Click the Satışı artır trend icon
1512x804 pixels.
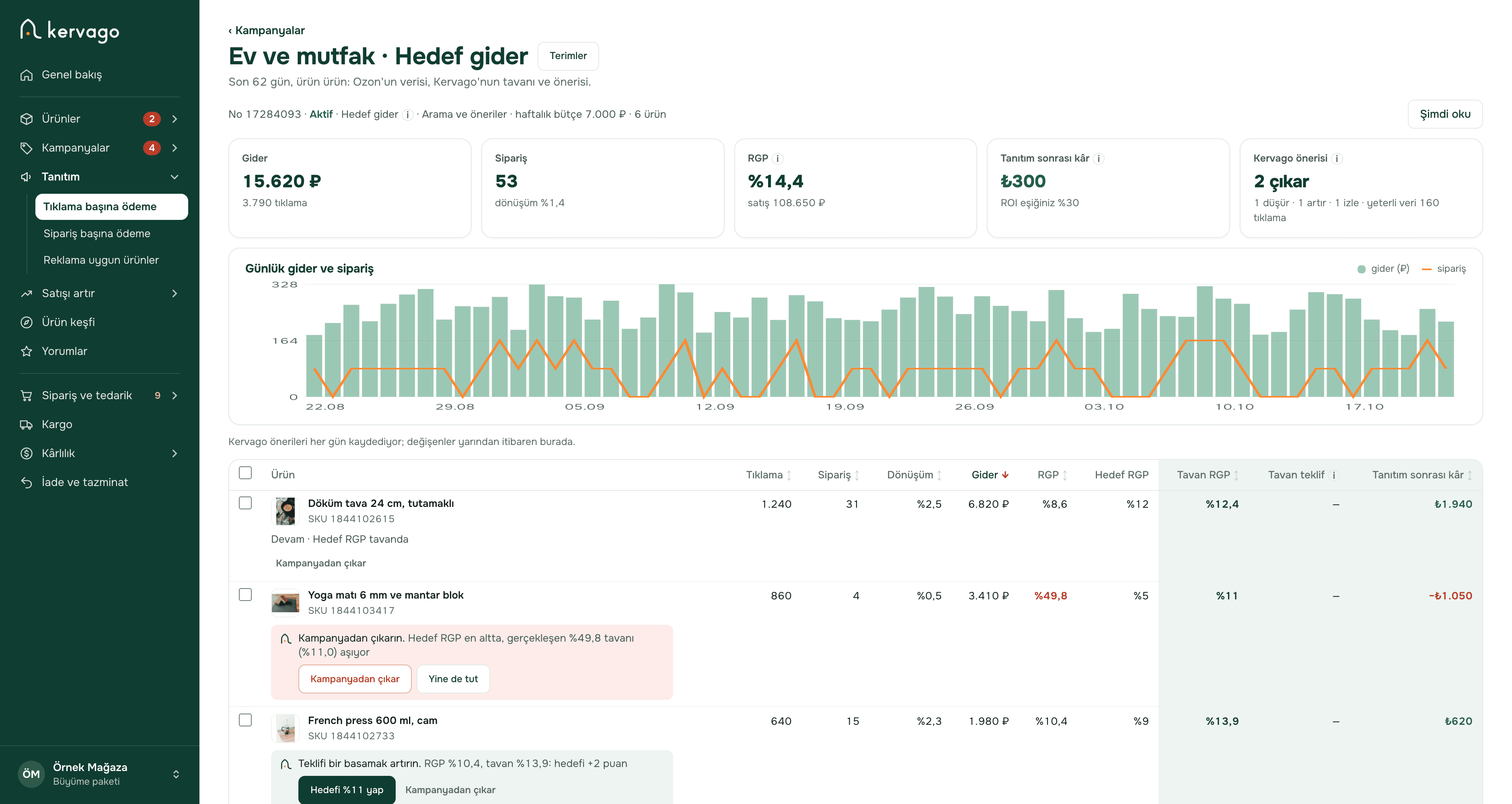pos(27,293)
